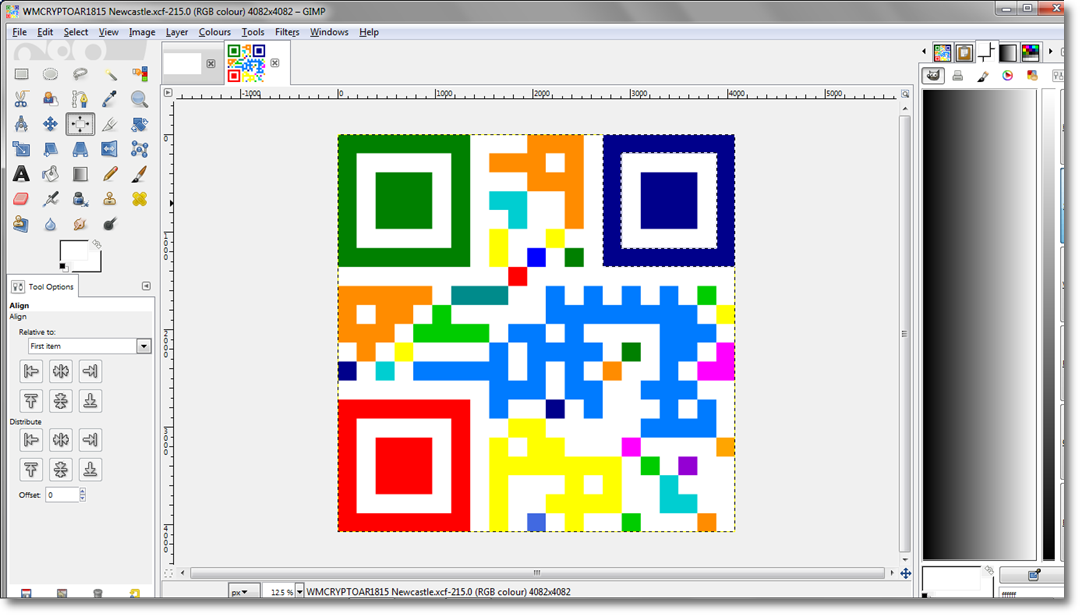Select the Text tool
Screen dimensions: 1080x615
point(21,174)
